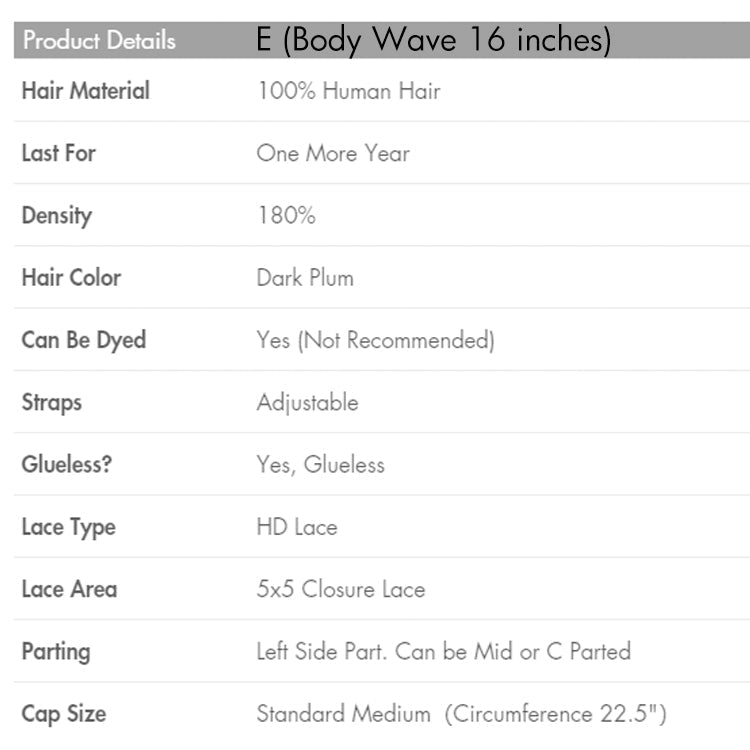
Task: Click the "Glueless?" label
Action: [68, 464]
